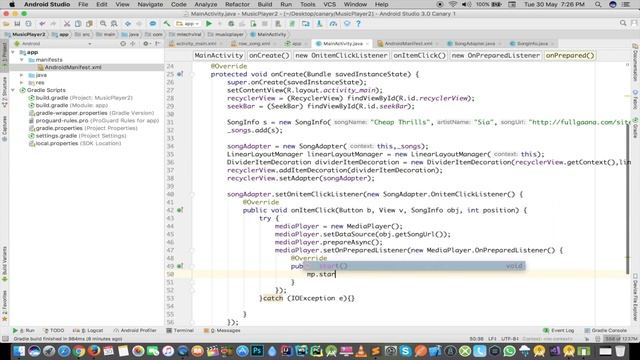
Task: Switch to SongAdapter.java editor tab
Action: tap(474, 43)
